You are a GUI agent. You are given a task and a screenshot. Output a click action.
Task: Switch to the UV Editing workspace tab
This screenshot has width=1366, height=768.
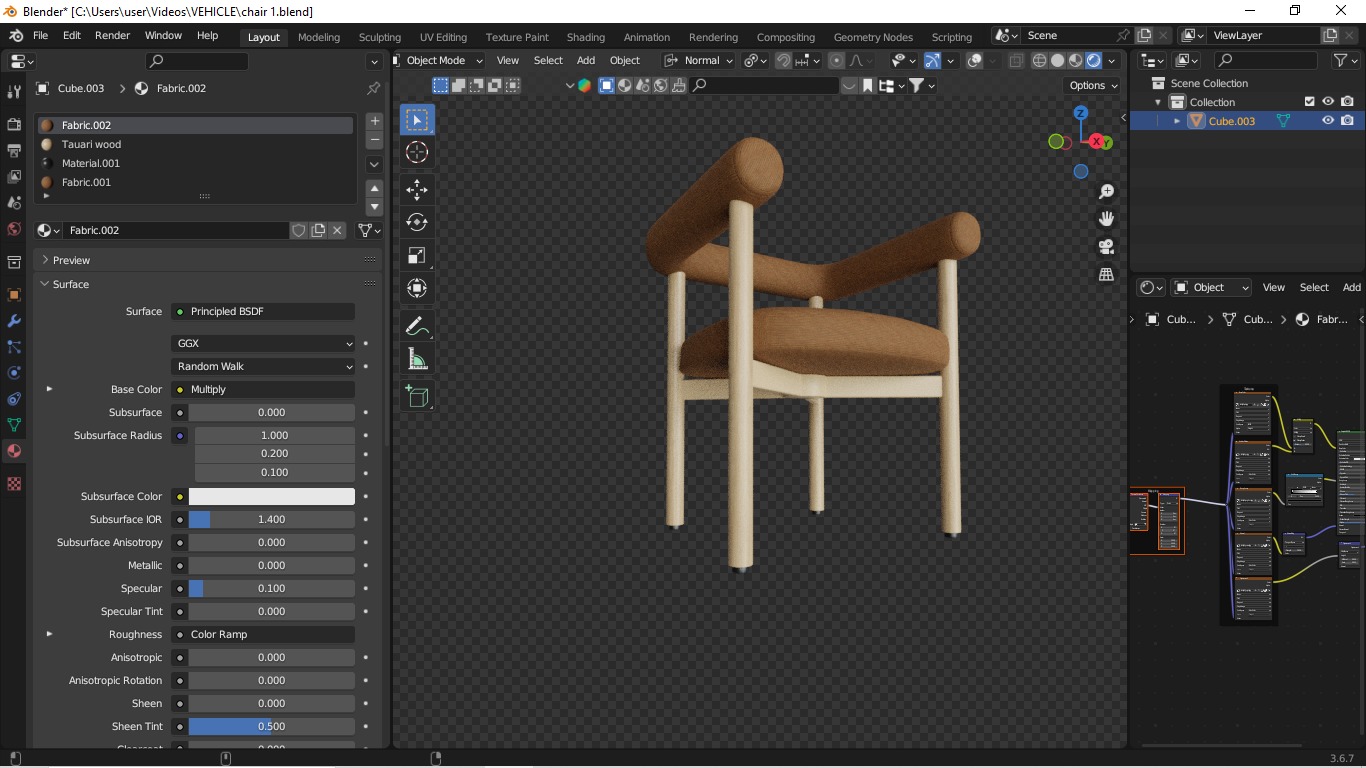pyautogui.click(x=443, y=37)
